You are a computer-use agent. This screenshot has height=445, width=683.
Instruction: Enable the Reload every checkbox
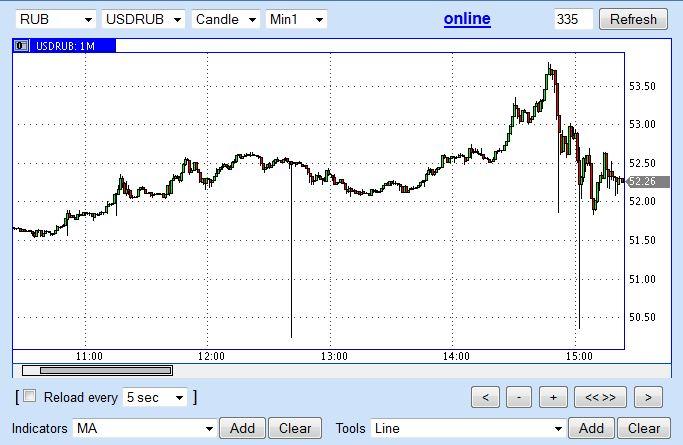pyautogui.click(x=29, y=396)
